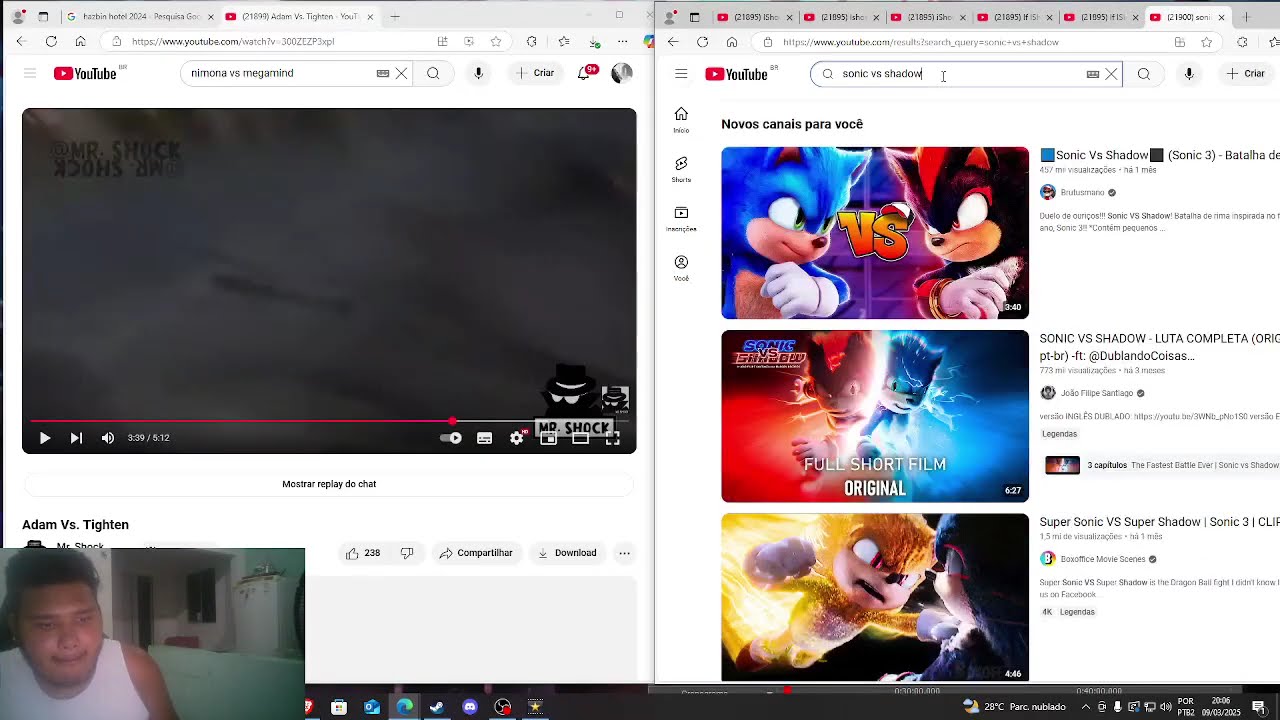Image resolution: width=1280 pixels, height=720 pixels.
Task: Open Criar menu in left window
Action: 536,73
